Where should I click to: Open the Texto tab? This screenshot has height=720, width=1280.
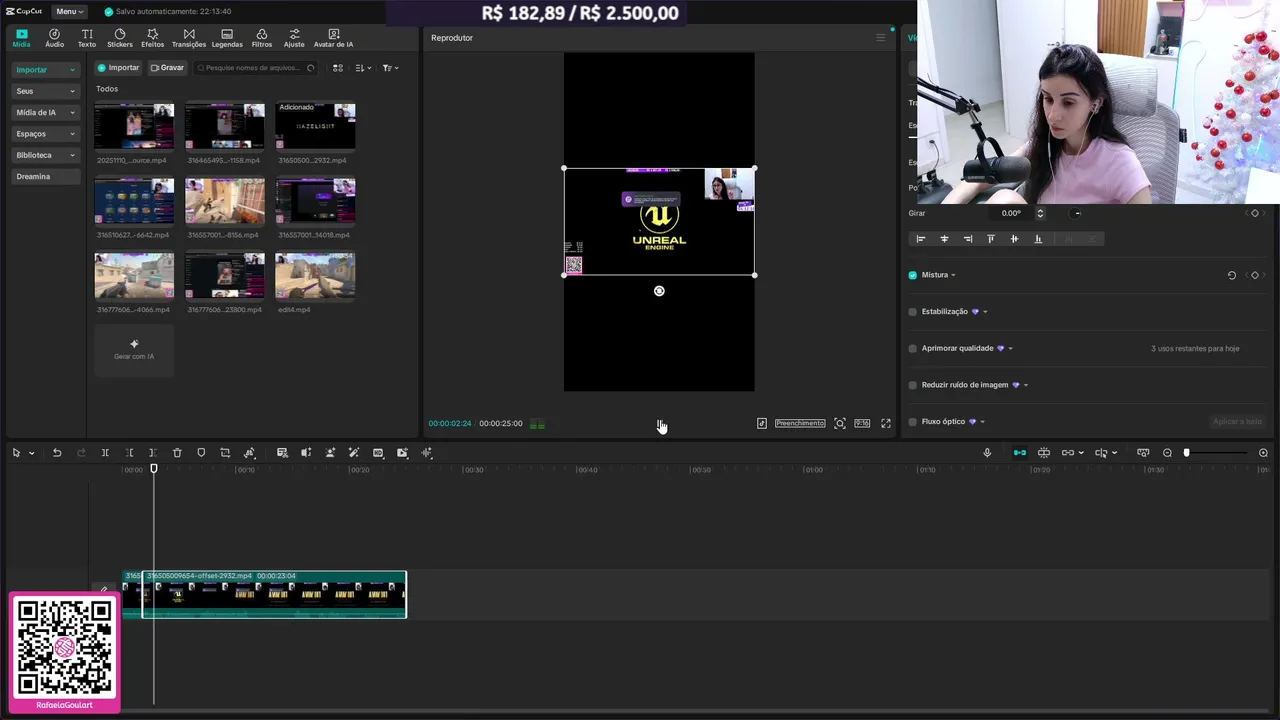point(87,38)
